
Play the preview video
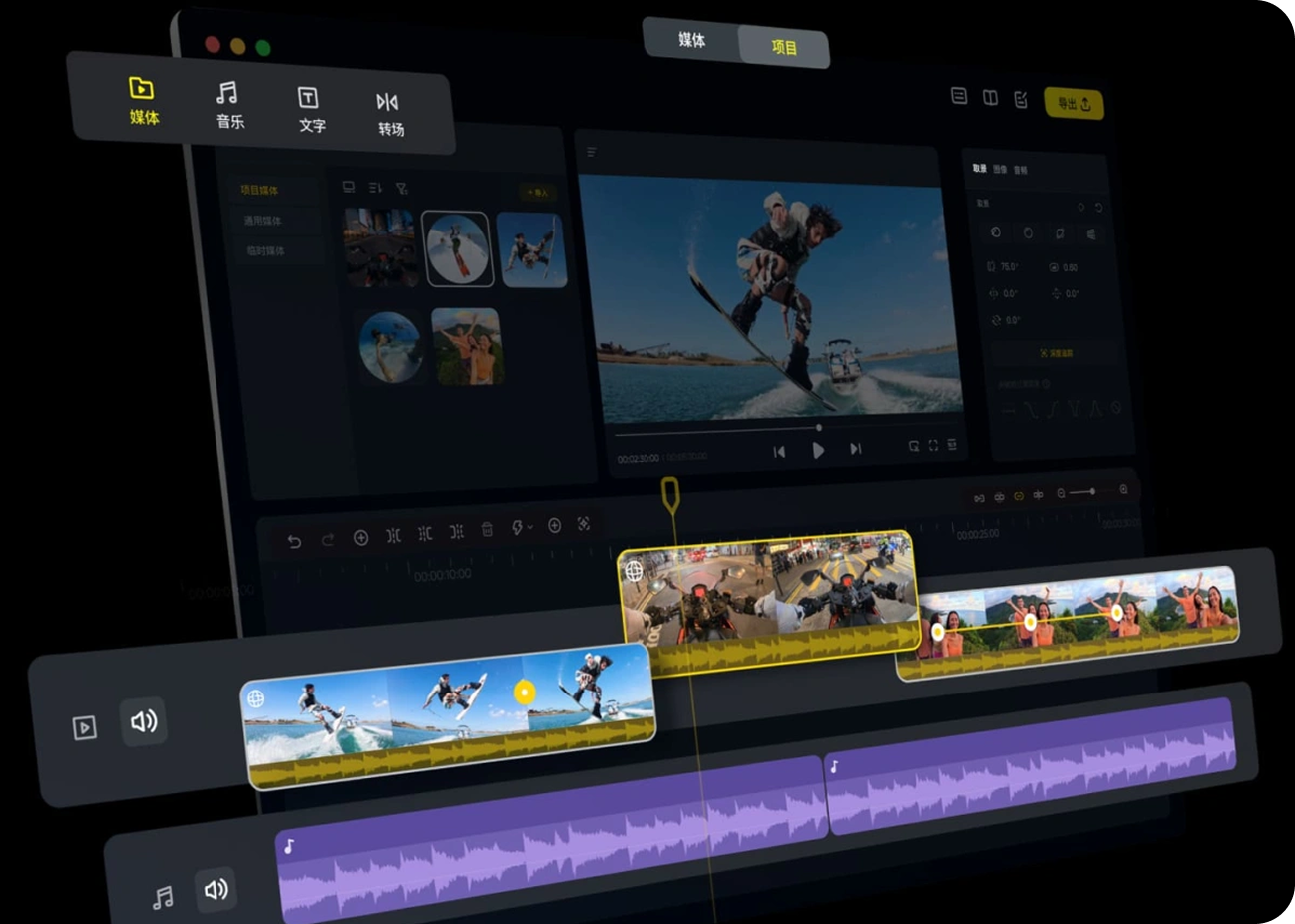click(x=818, y=450)
